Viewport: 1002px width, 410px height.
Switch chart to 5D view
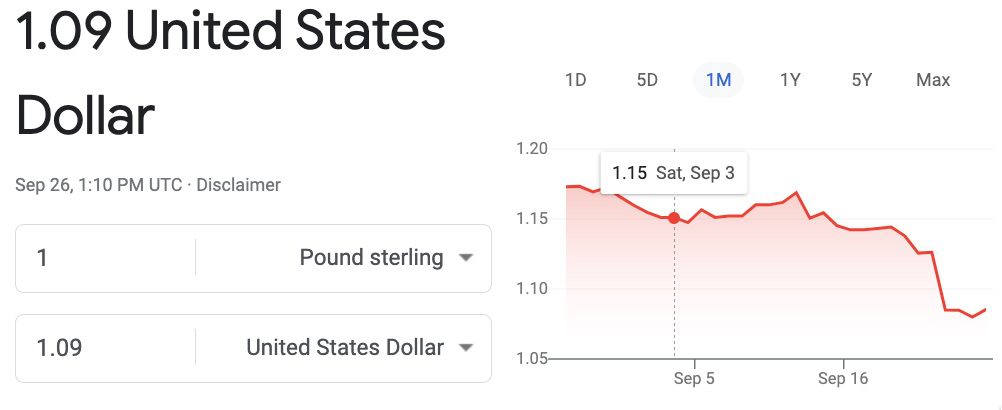647,80
